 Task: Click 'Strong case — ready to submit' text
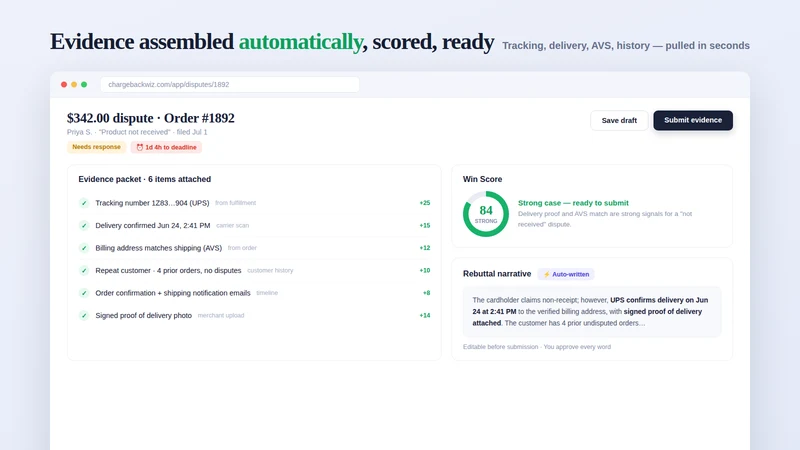tap(573, 203)
